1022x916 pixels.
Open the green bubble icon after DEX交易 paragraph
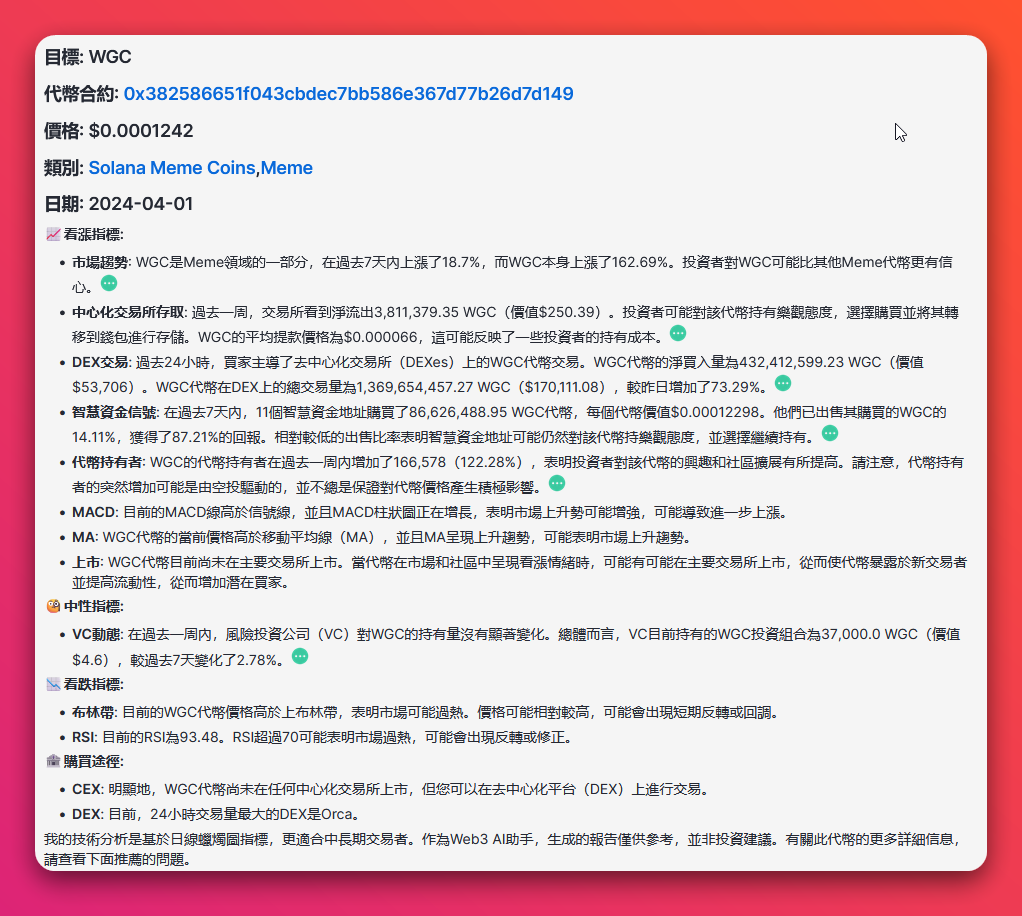783,383
